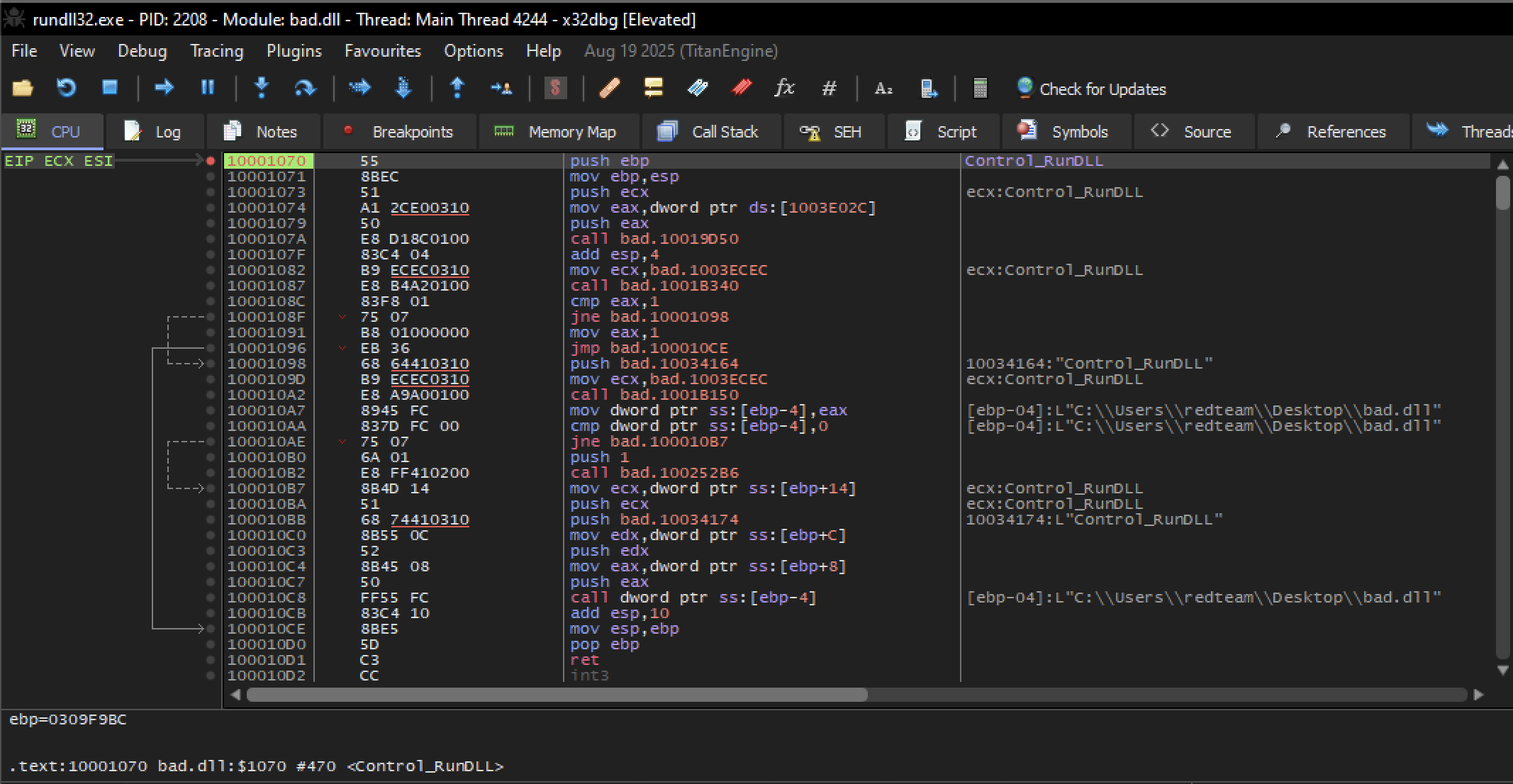Screen dimensions: 1513x784
Task: Open the Bookmarks red tags icon
Action: 741,88
